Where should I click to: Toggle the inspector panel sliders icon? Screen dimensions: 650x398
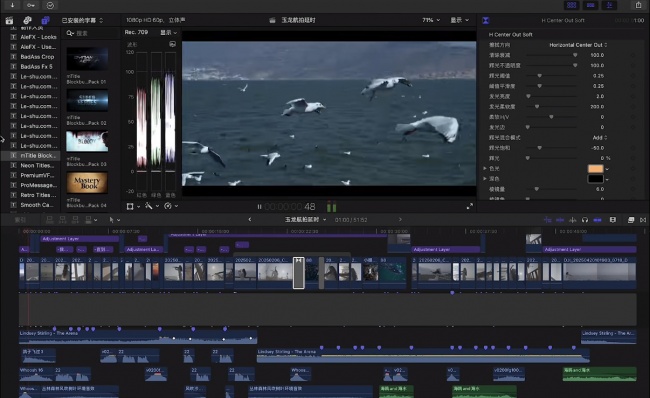[610, 5]
